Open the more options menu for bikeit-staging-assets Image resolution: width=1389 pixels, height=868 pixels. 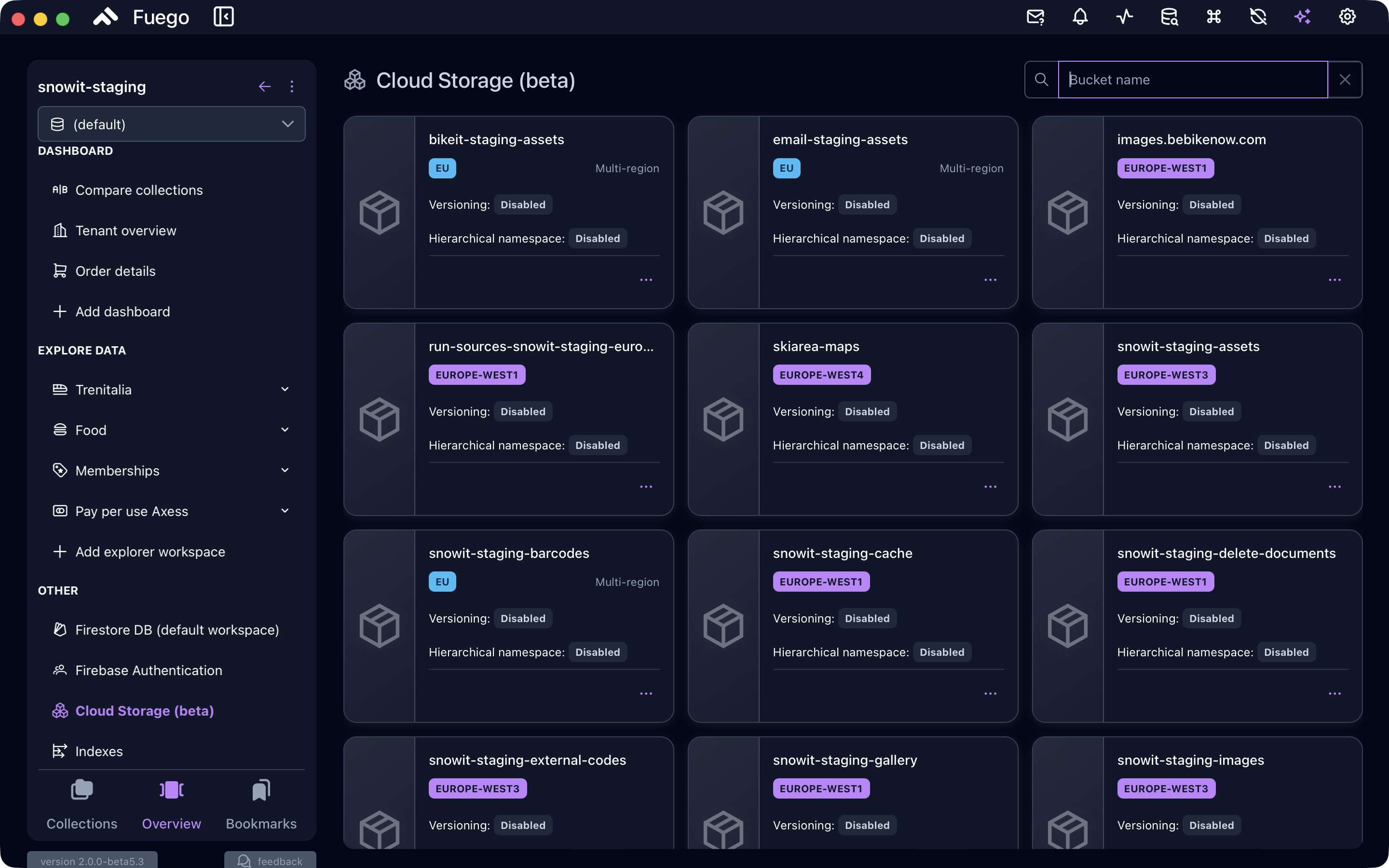pyautogui.click(x=646, y=280)
